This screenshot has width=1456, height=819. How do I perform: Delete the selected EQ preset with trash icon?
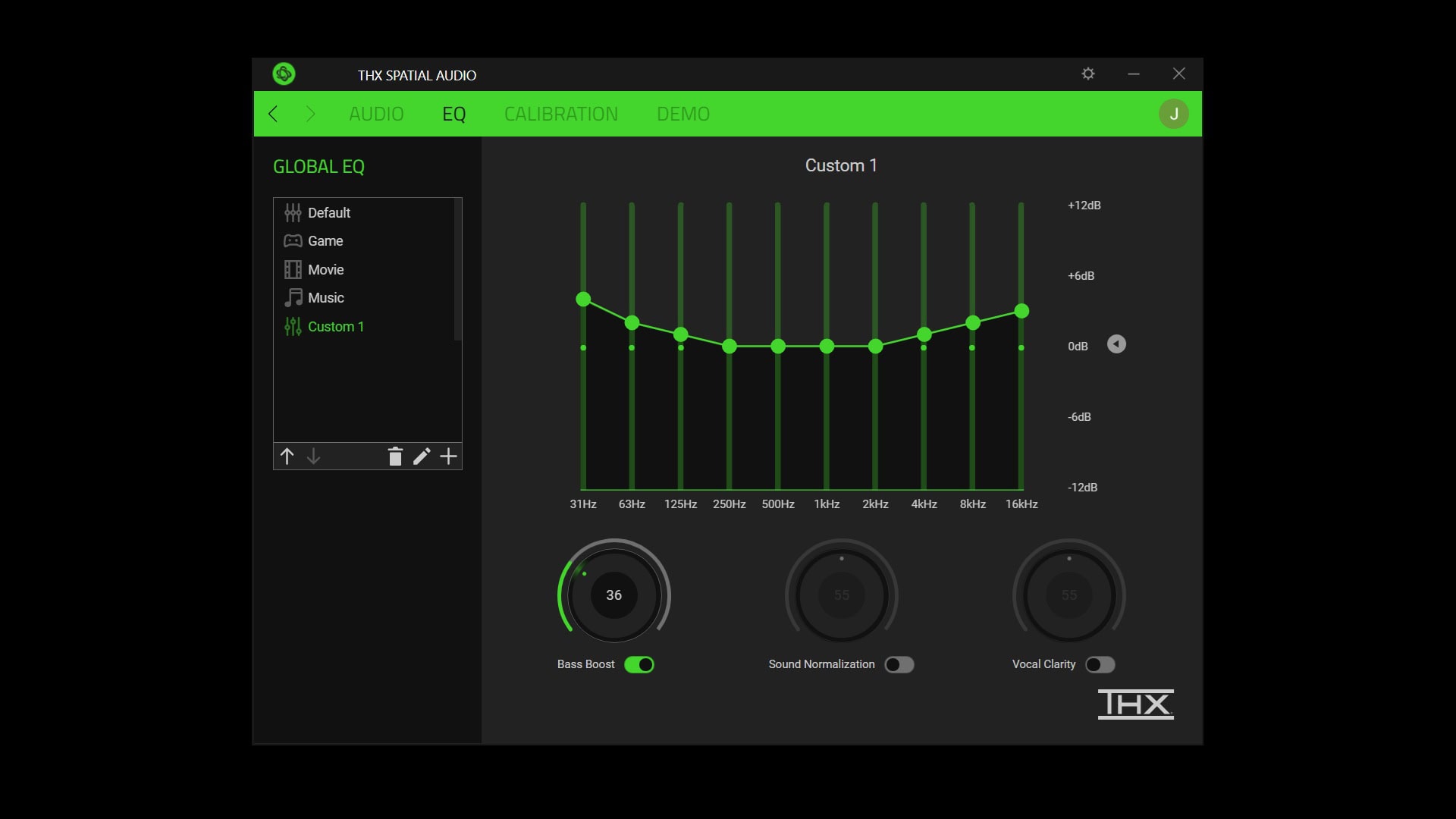click(x=395, y=456)
